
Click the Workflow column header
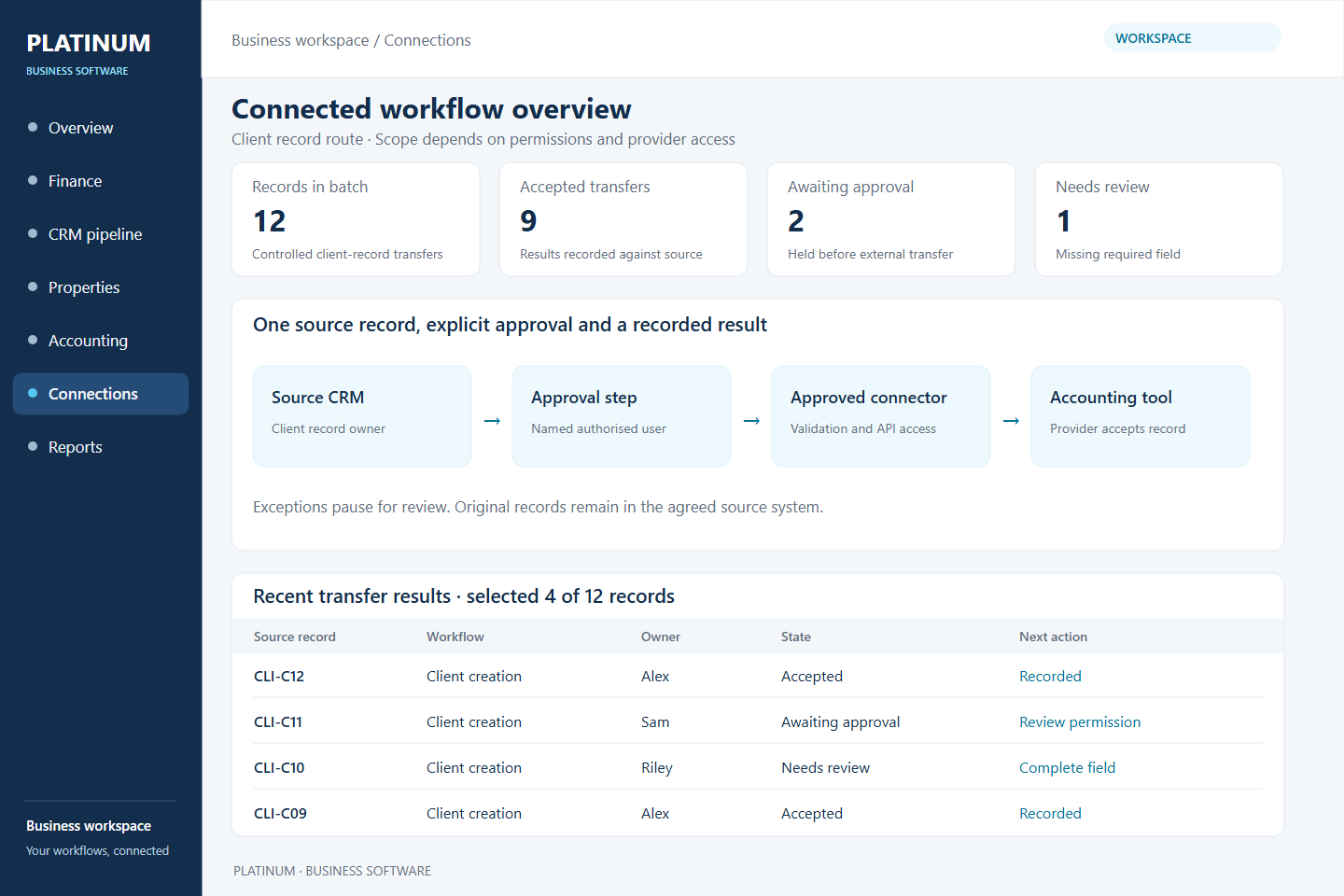[455, 637]
